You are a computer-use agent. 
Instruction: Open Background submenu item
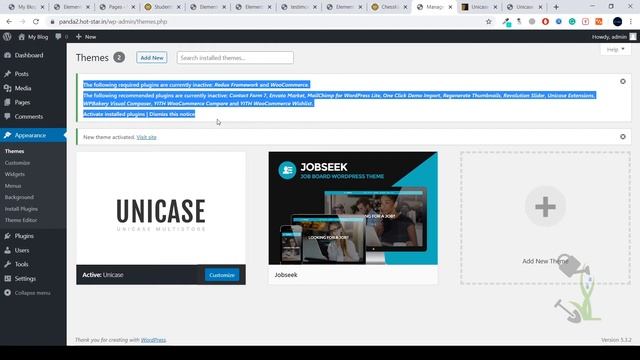point(19,197)
